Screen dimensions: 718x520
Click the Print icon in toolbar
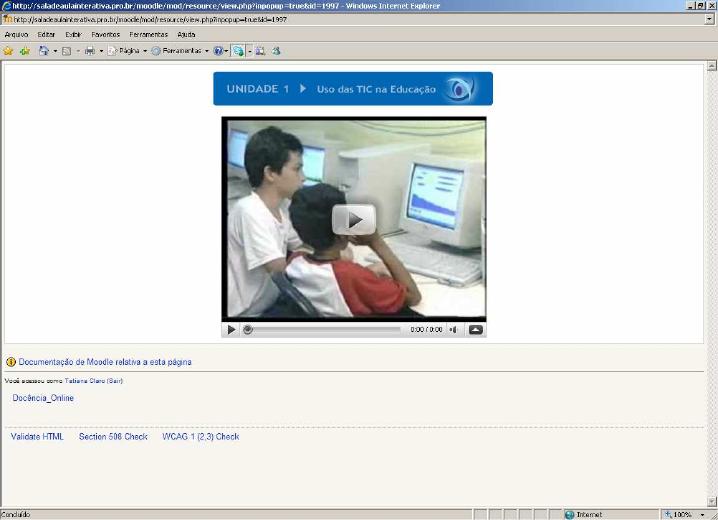89,50
